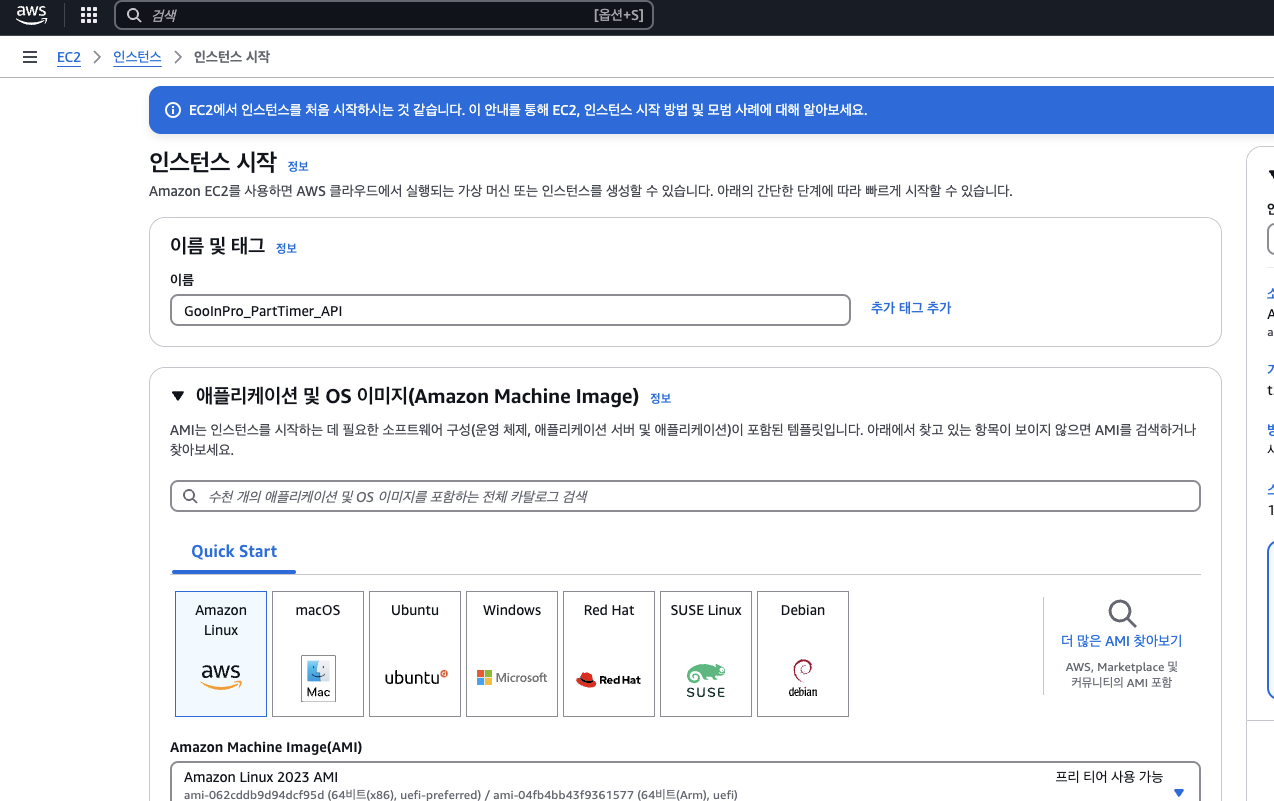1274x801 pixels.
Task: Go to the EC2 breadcrumb link
Action: (x=69, y=57)
